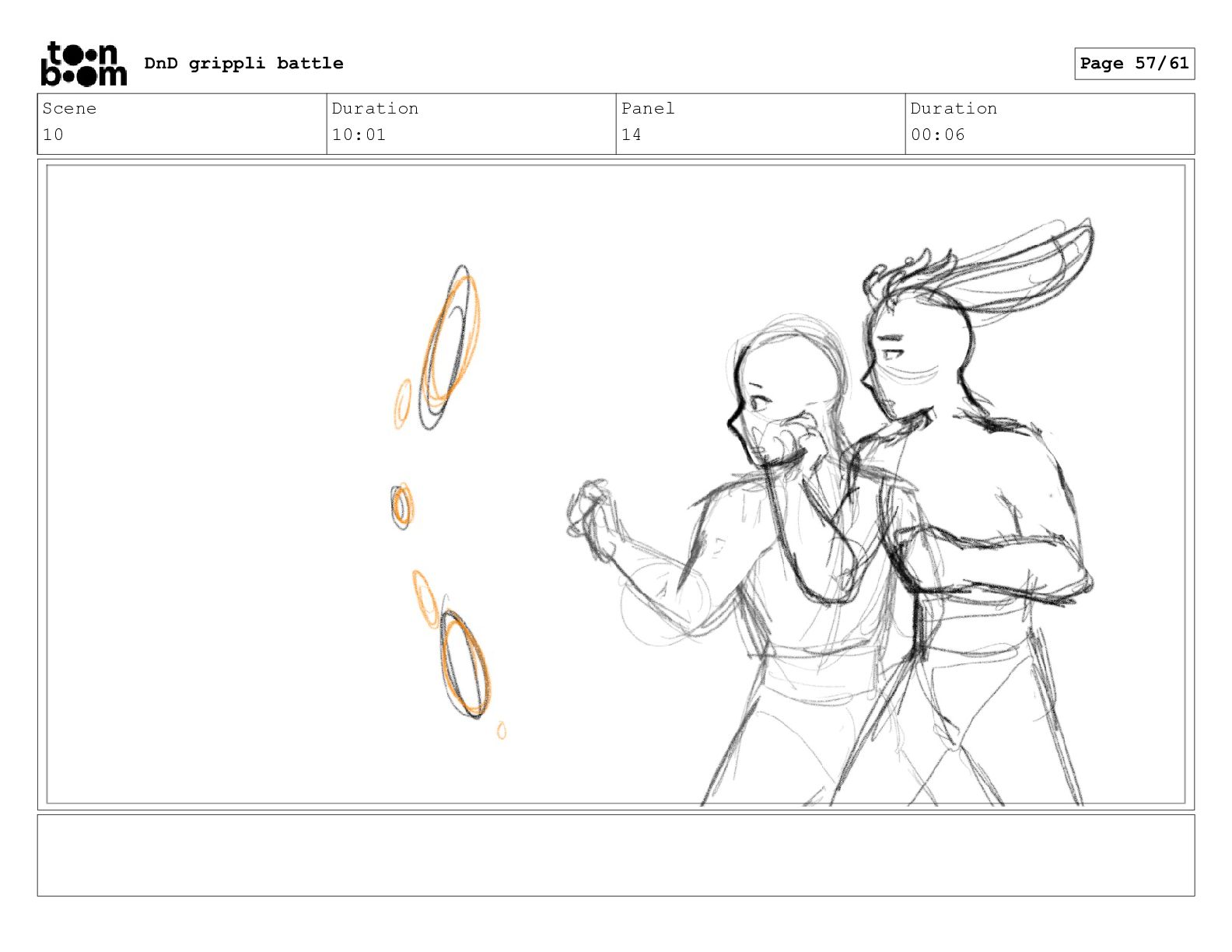Click the 'Panel' header label
Screen dimensions: 1232x952
(x=648, y=108)
